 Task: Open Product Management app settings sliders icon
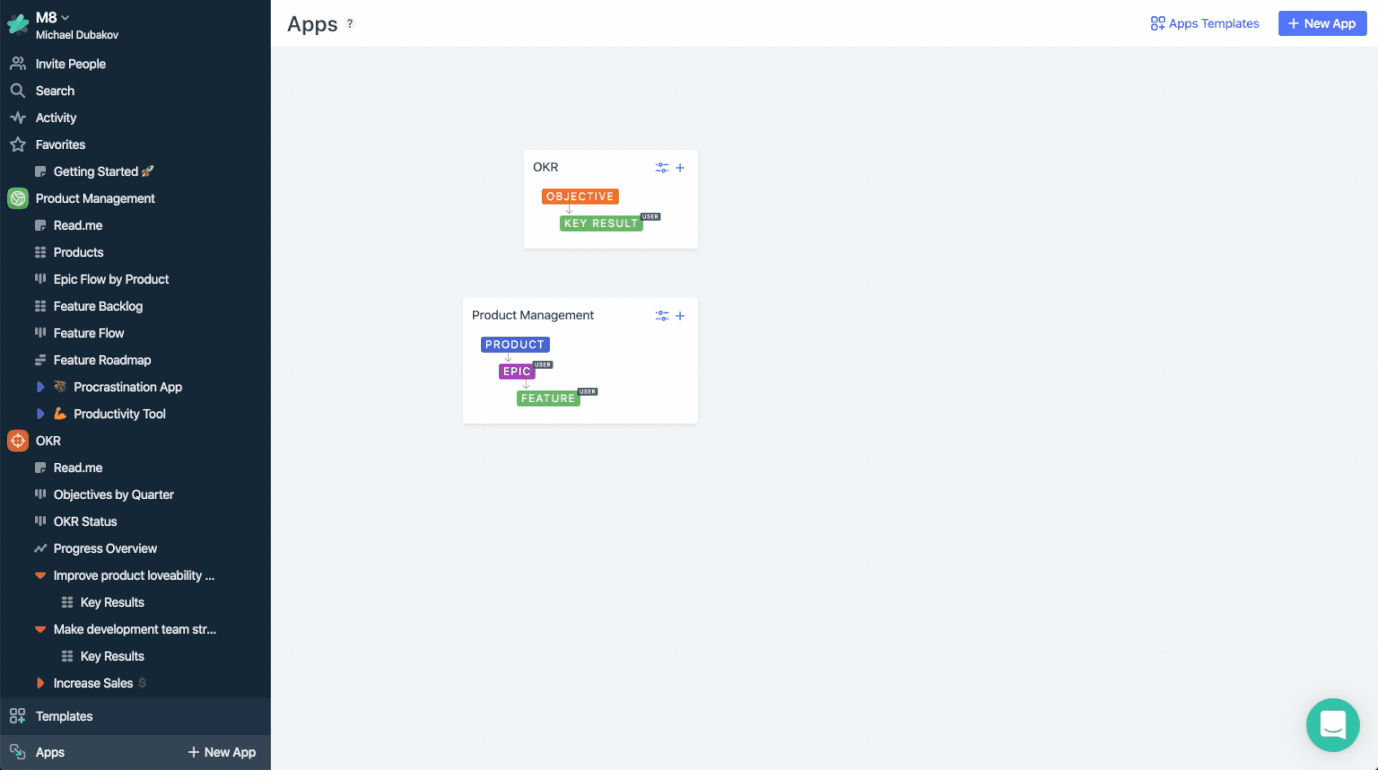[x=662, y=316]
